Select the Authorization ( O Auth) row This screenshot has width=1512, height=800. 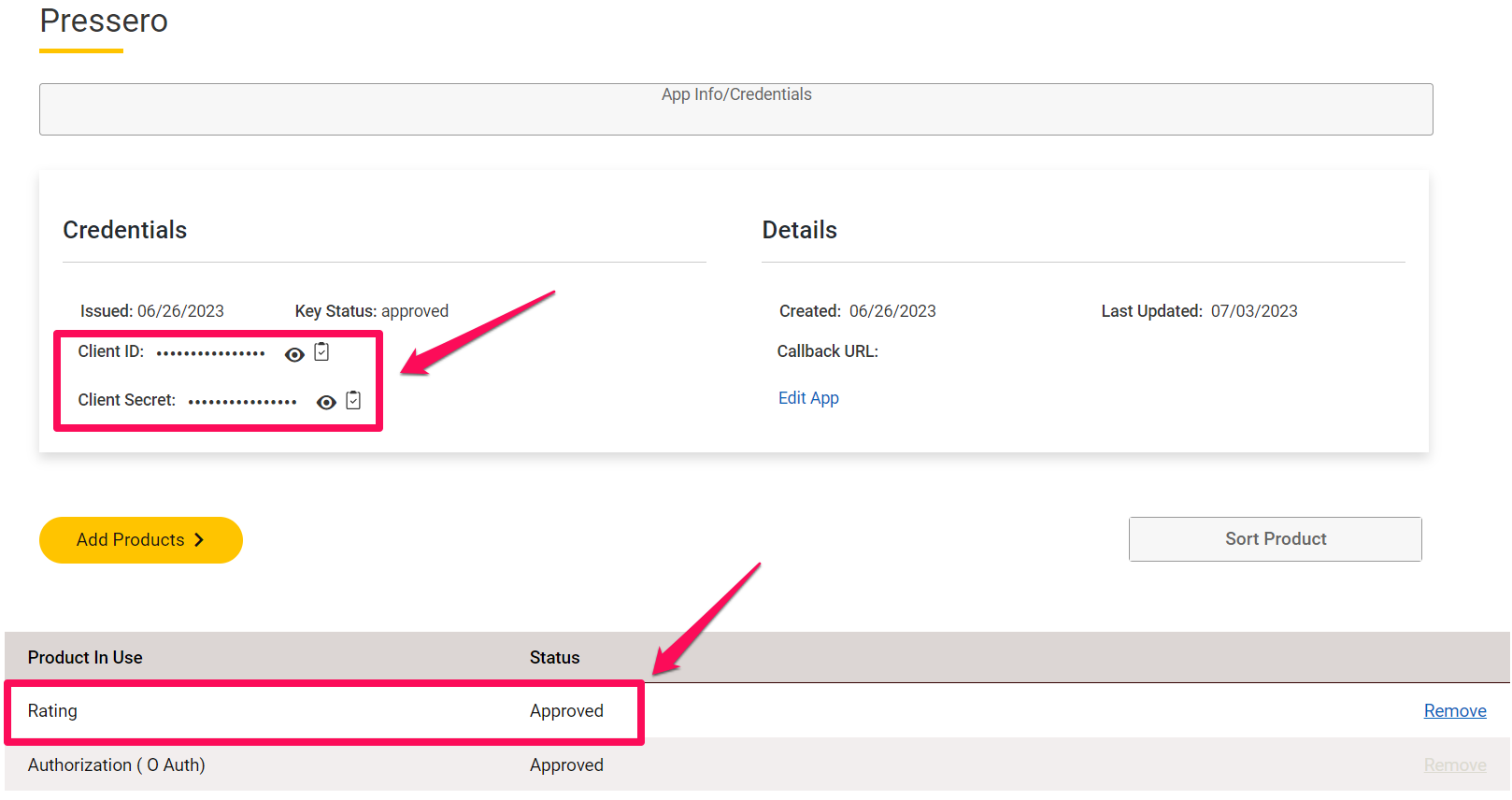pos(757,764)
